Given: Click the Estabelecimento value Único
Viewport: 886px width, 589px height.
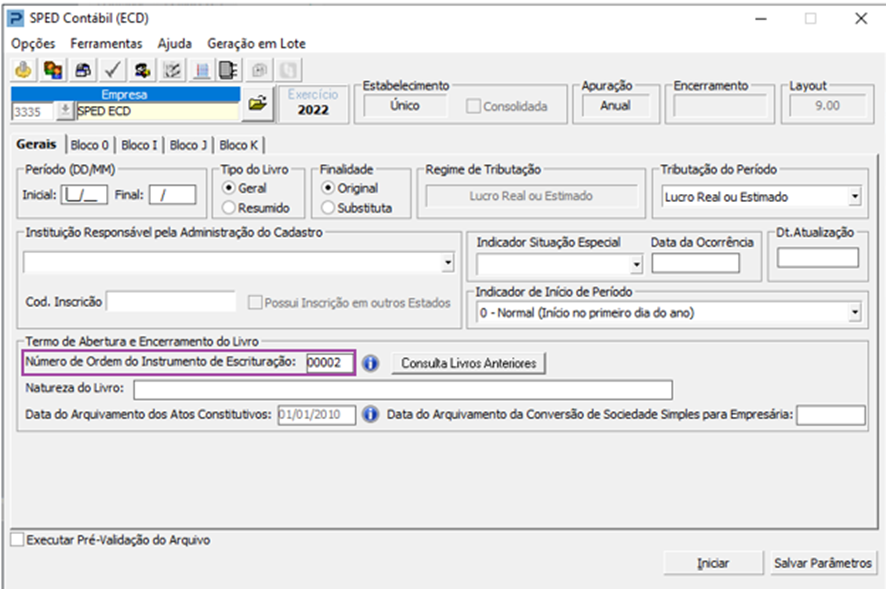Looking at the screenshot, I should (405, 106).
